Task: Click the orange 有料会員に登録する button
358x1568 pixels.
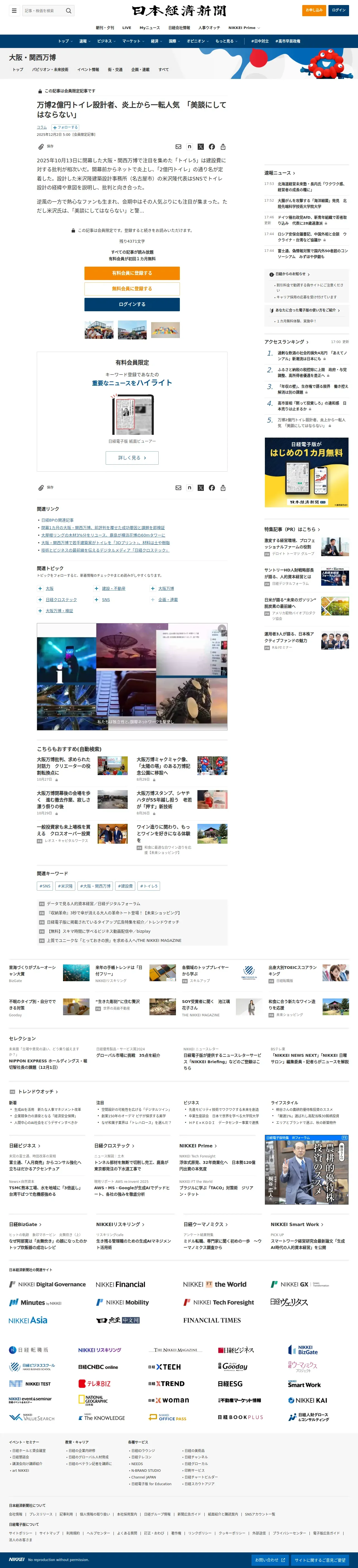Action: point(132,273)
